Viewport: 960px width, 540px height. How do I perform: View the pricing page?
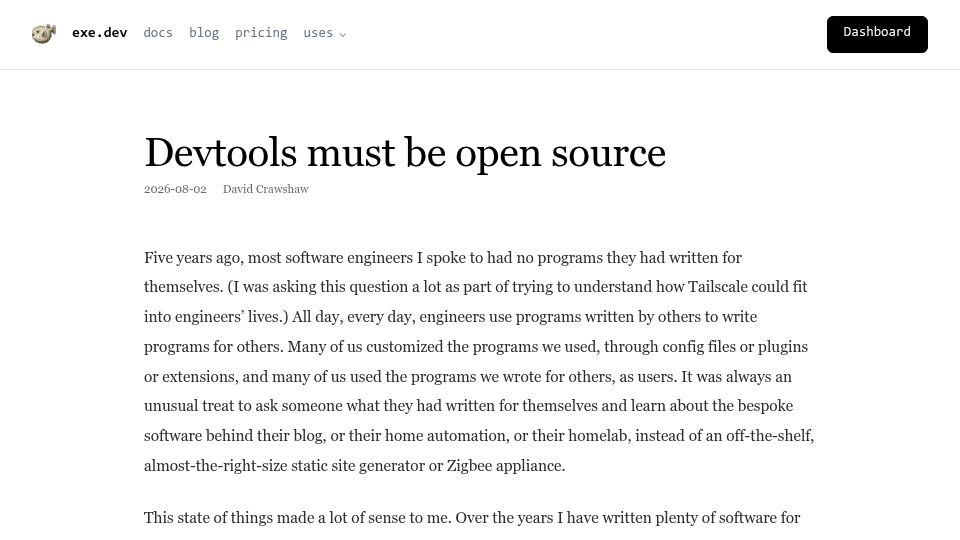[x=261, y=33]
